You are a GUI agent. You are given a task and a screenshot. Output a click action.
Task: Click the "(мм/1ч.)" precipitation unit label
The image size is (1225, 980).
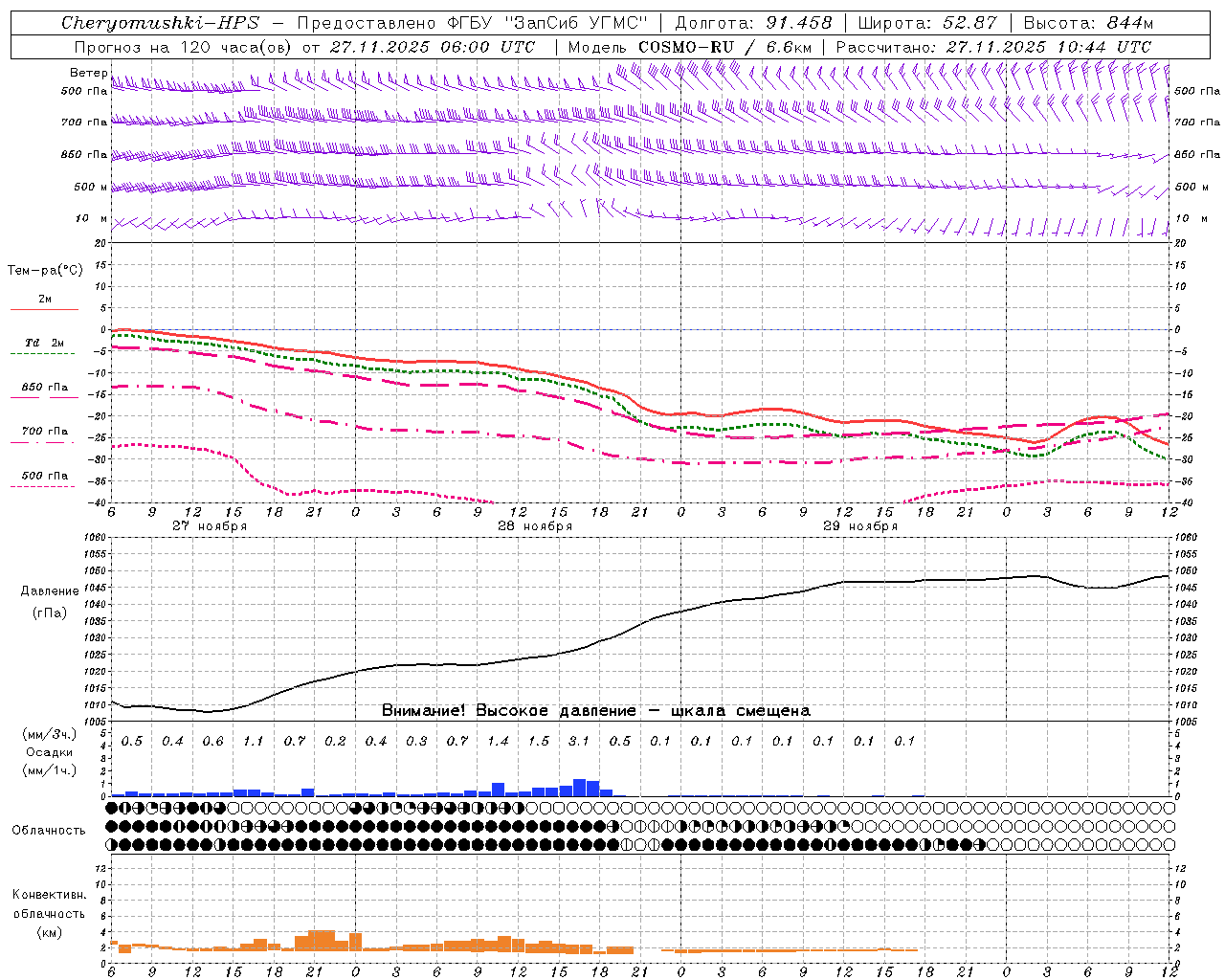[48, 770]
